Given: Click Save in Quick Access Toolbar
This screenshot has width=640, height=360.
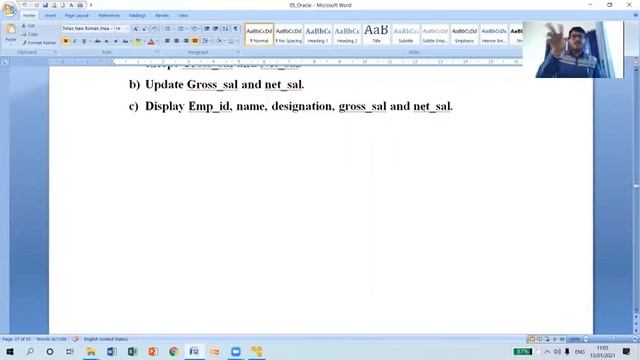Looking at the screenshot, I should click(x=45, y=5).
